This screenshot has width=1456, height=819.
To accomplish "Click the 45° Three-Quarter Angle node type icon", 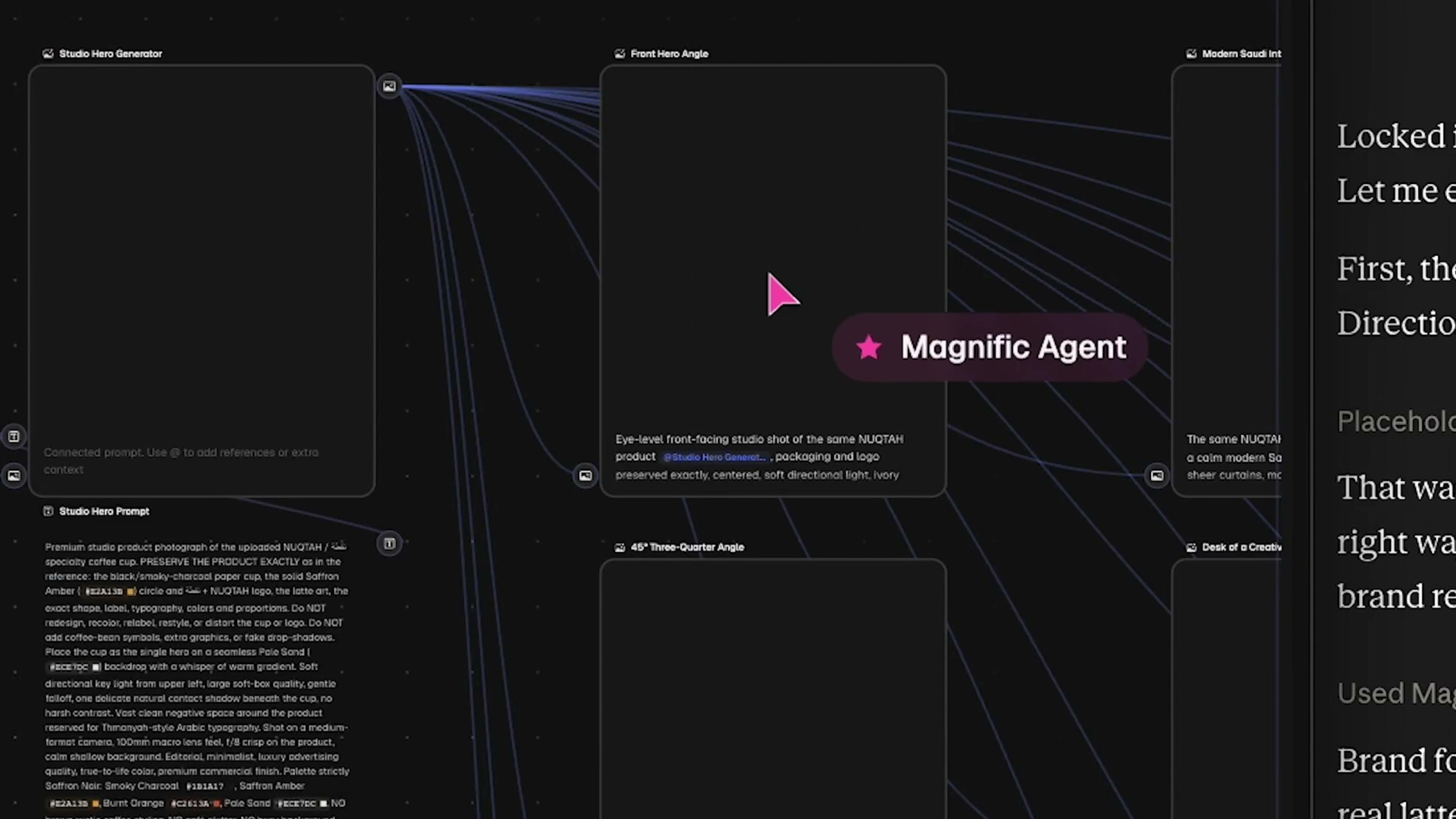I will click(620, 547).
